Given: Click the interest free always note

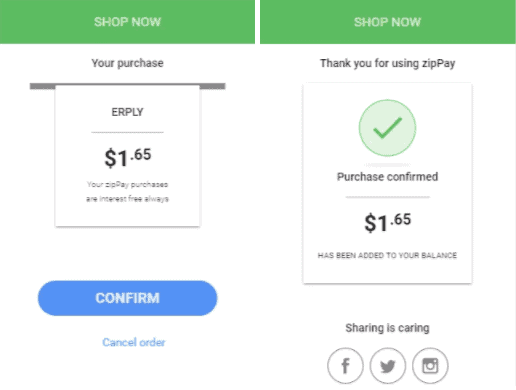Looking at the screenshot, I should pos(127,192).
